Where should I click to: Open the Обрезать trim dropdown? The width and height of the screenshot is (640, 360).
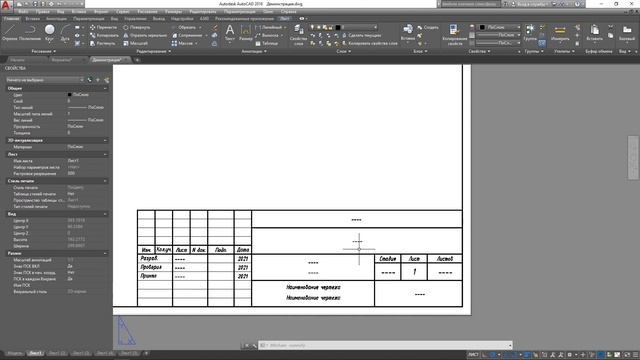200,27
